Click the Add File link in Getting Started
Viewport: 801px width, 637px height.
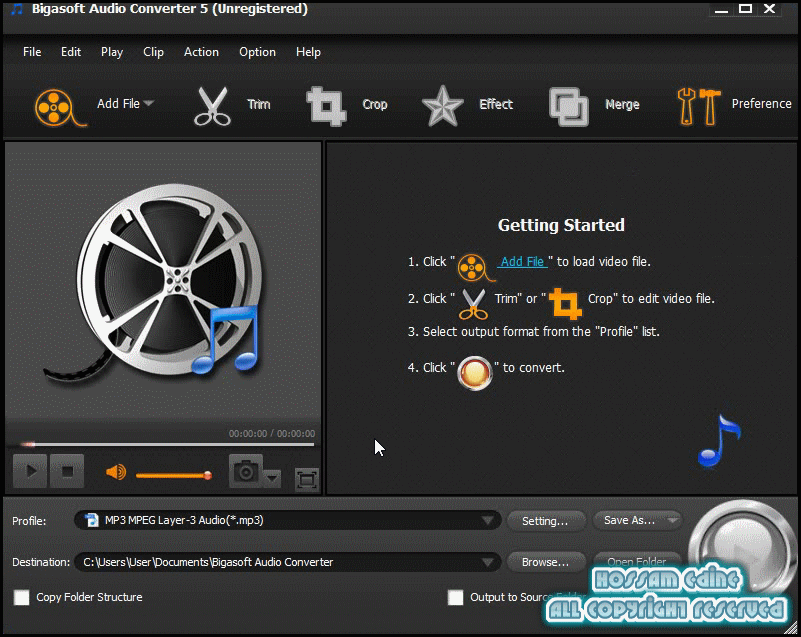pyautogui.click(x=522, y=262)
